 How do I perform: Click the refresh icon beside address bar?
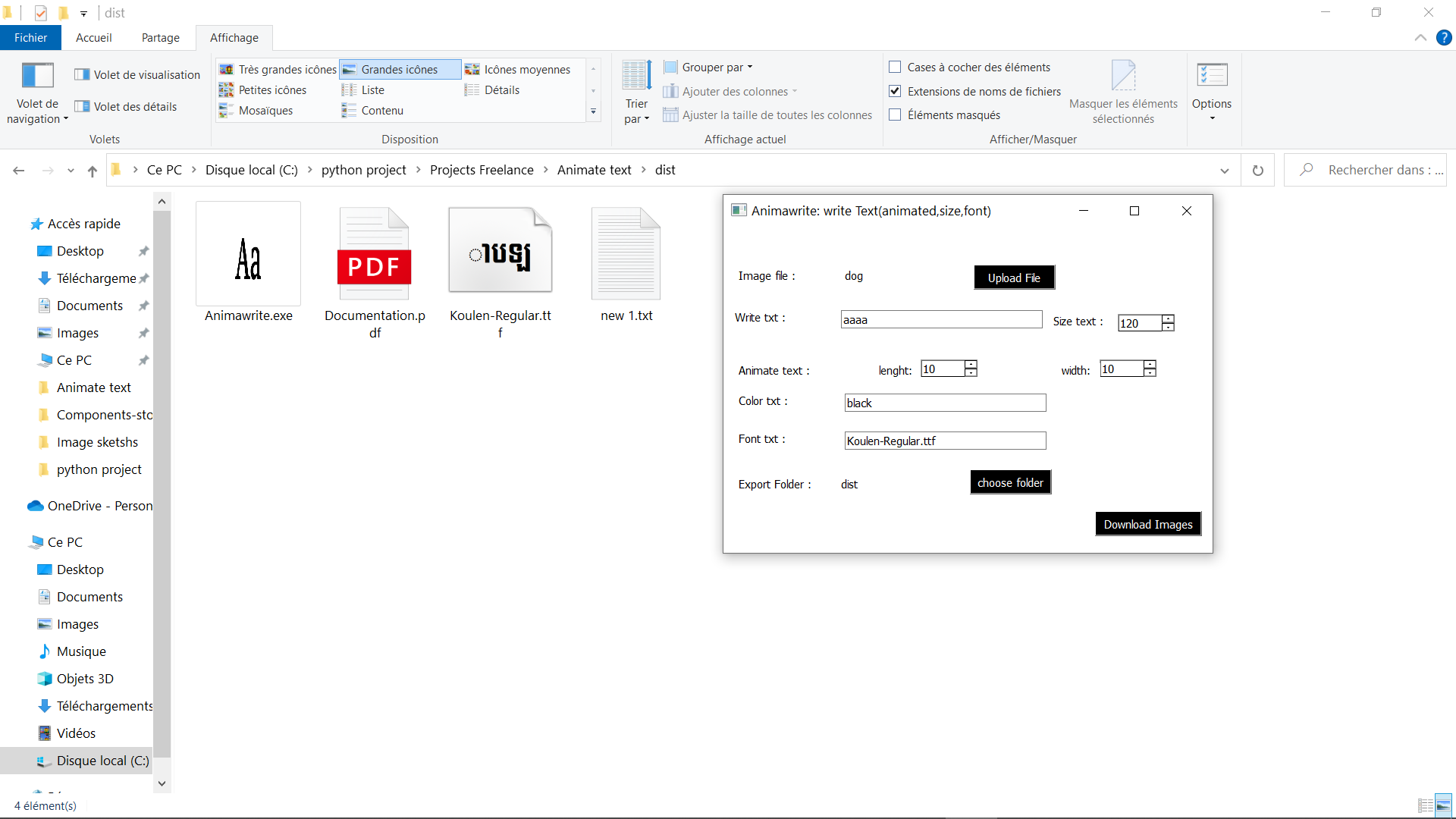click(1258, 171)
